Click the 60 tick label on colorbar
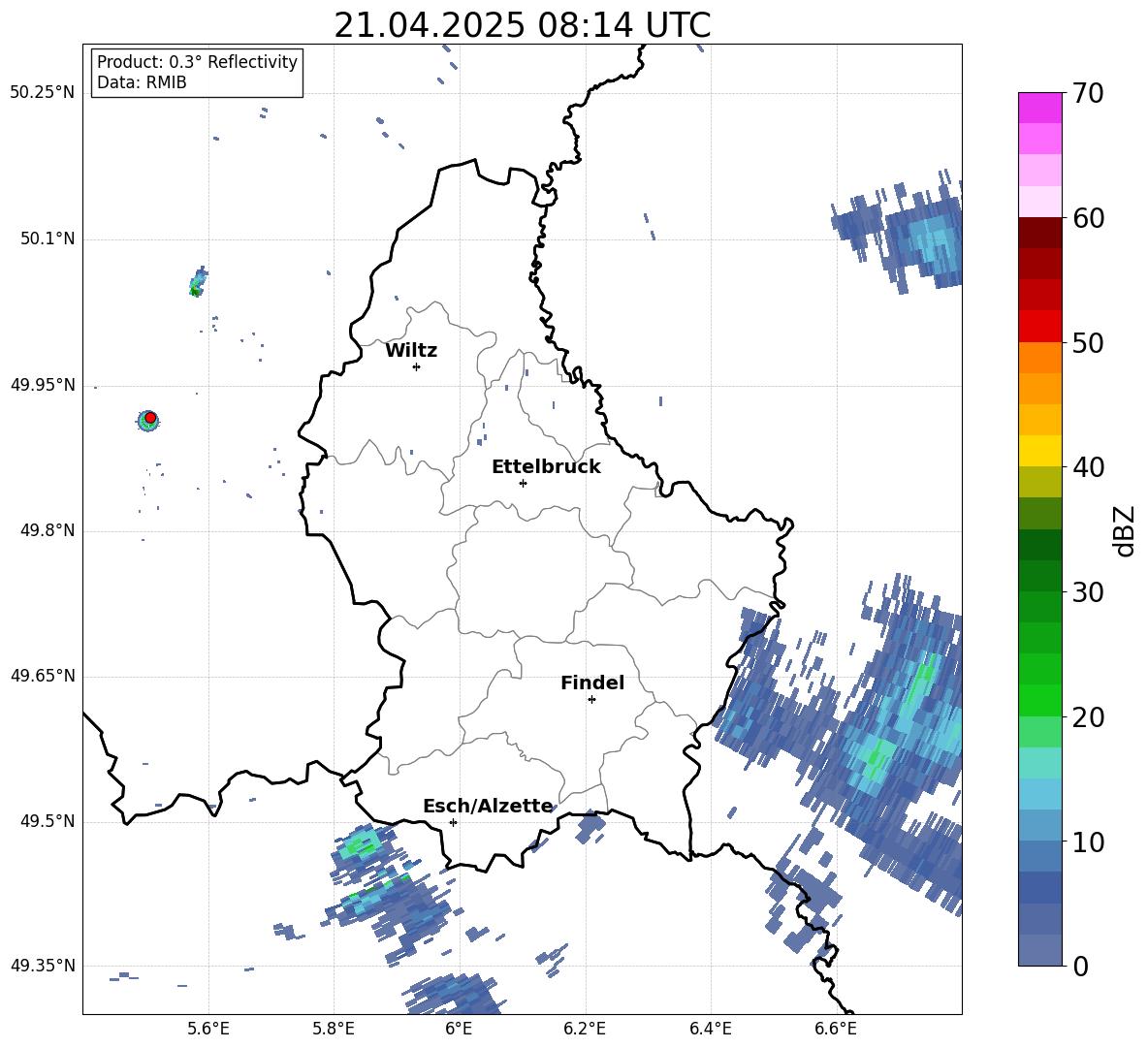Screen dimensions: 1148x1048 coord(1088,218)
